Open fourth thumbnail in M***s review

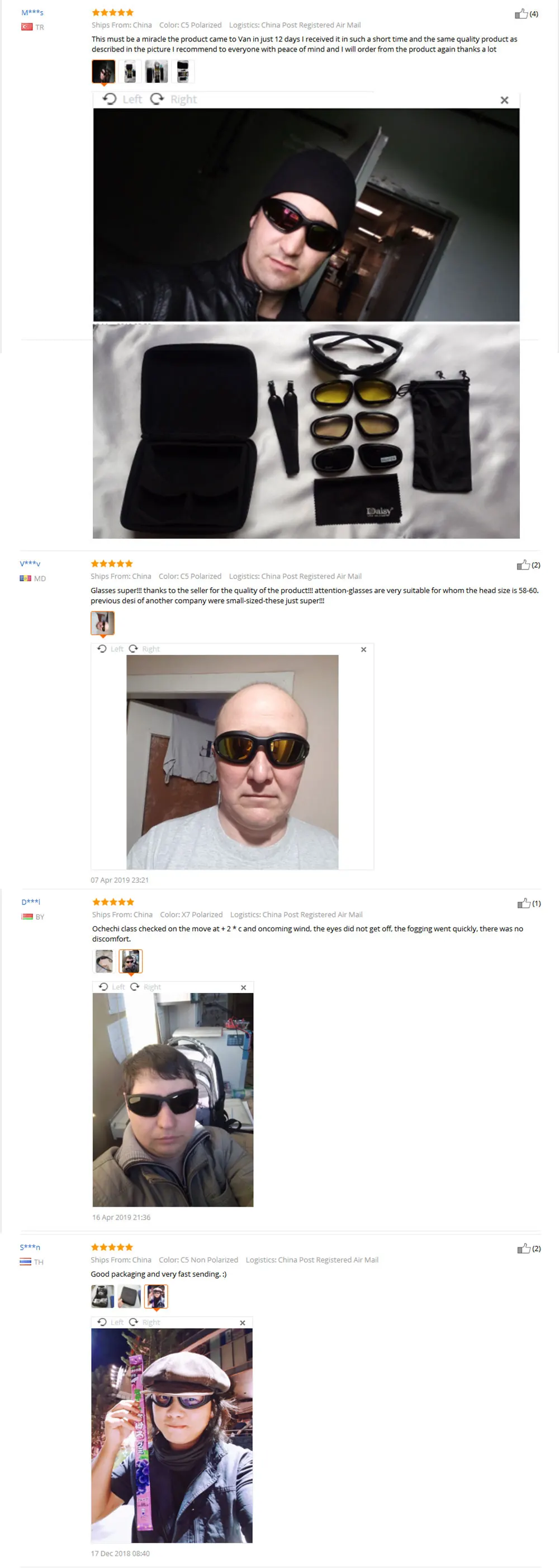point(182,72)
